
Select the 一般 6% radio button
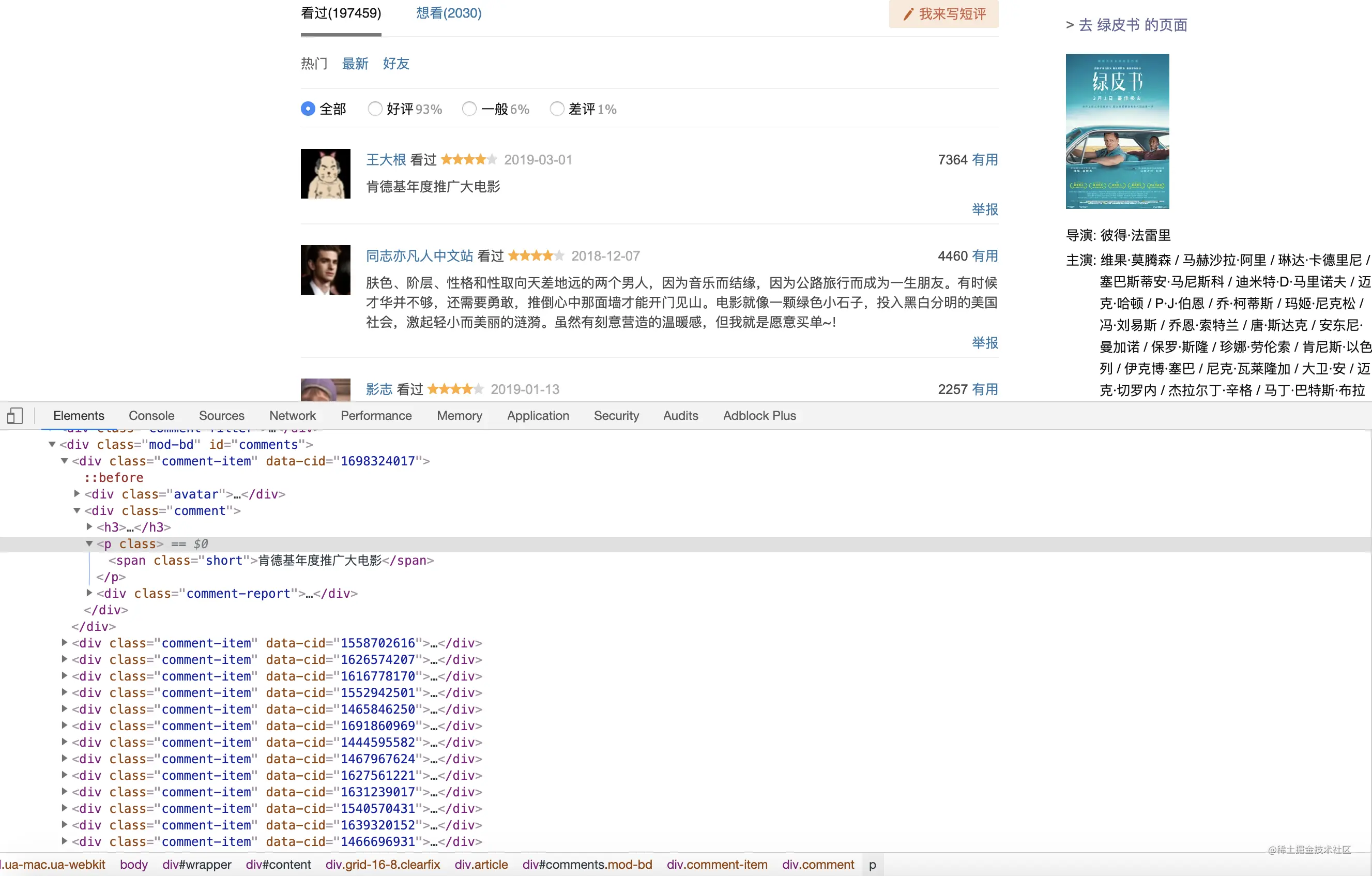point(469,108)
